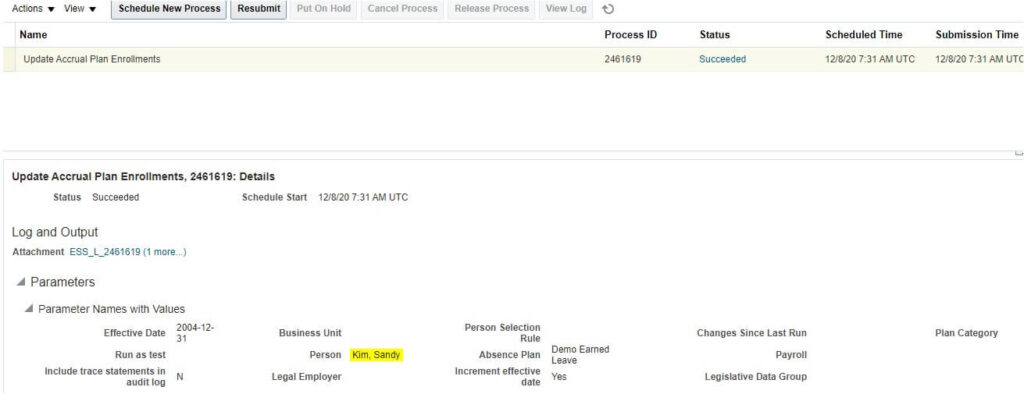1024x394 pixels.
Task: Click the Cancel Process button
Action: point(402,9)
